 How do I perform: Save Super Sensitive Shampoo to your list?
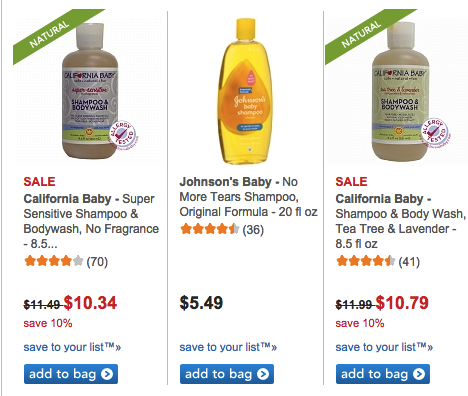point(72,347)
